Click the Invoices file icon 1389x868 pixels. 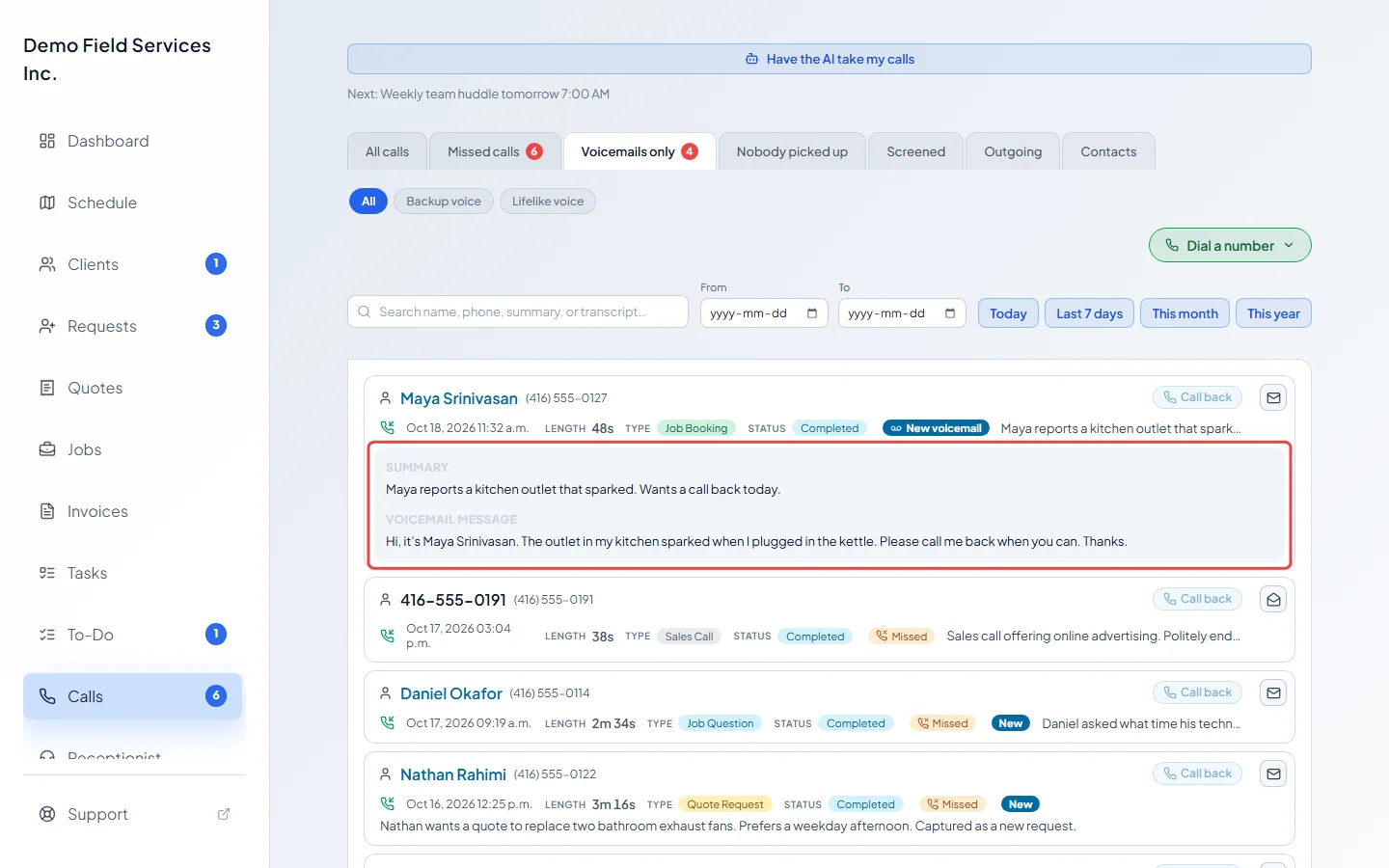point(47,511)
